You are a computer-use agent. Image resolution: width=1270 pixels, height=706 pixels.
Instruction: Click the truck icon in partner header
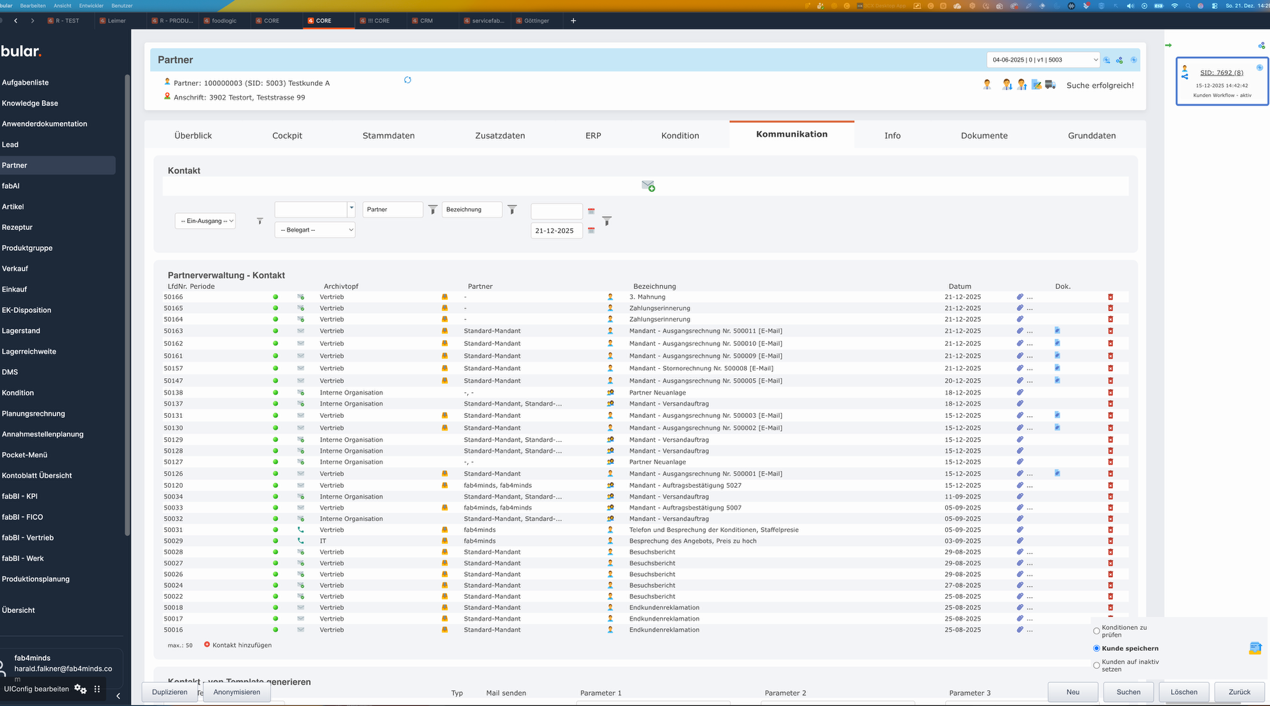[x=1050, y=85]
